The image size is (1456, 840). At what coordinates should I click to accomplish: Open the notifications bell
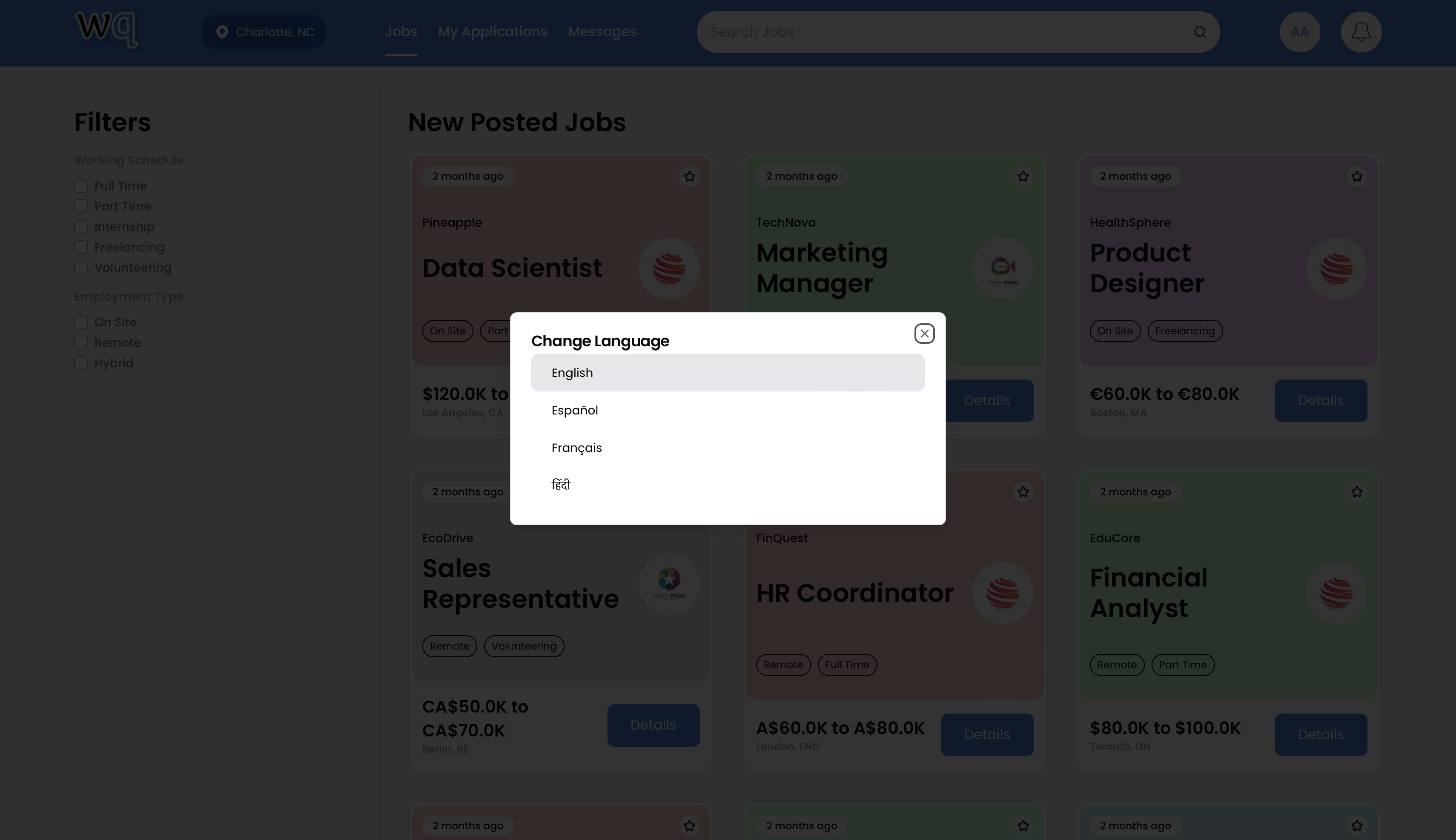point(1361,32)
